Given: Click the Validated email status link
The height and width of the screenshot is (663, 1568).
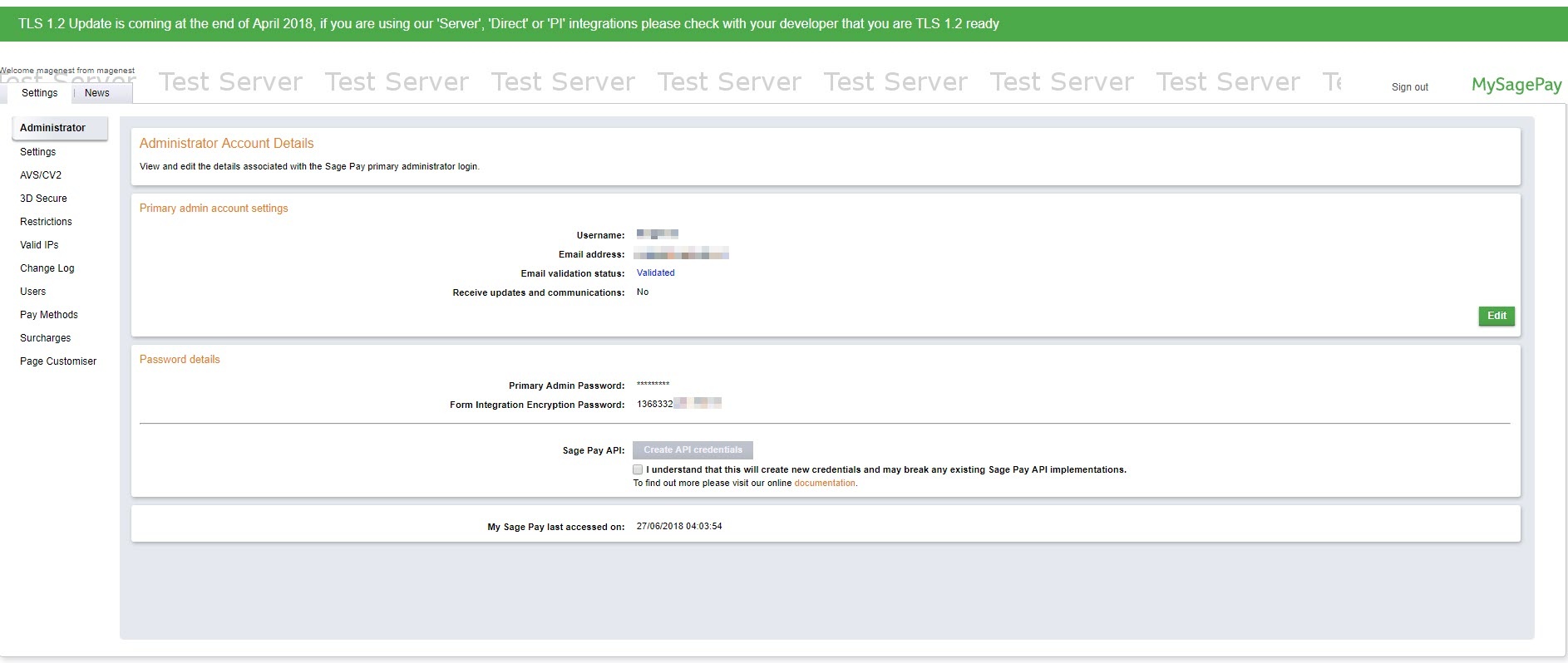Looking at the screenshot, I should 655,273.
